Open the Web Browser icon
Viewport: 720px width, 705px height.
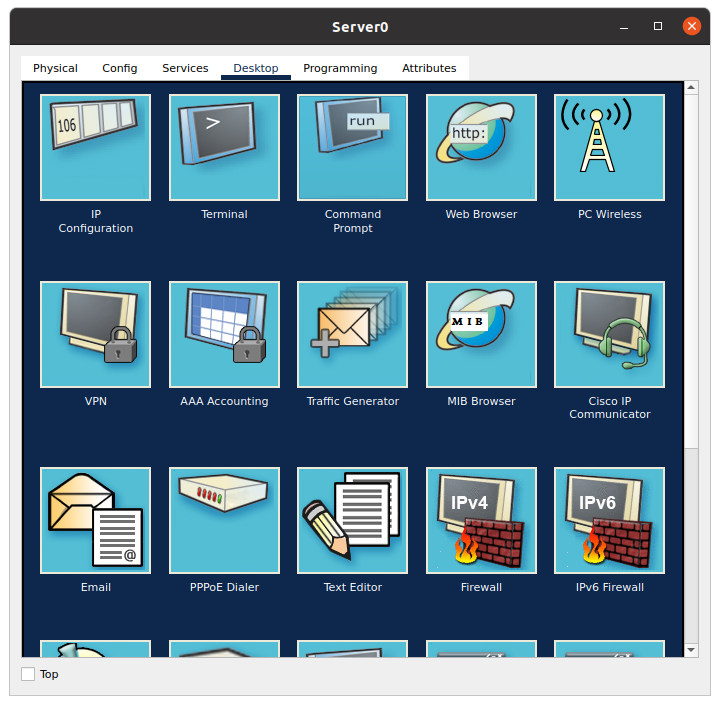[481, 148]
